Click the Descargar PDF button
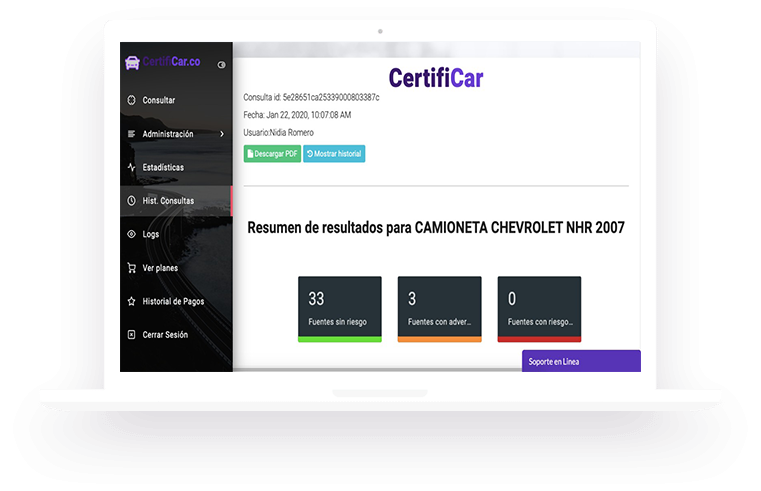Viewport: 761px width, 491px height. [x=272, y=154]
